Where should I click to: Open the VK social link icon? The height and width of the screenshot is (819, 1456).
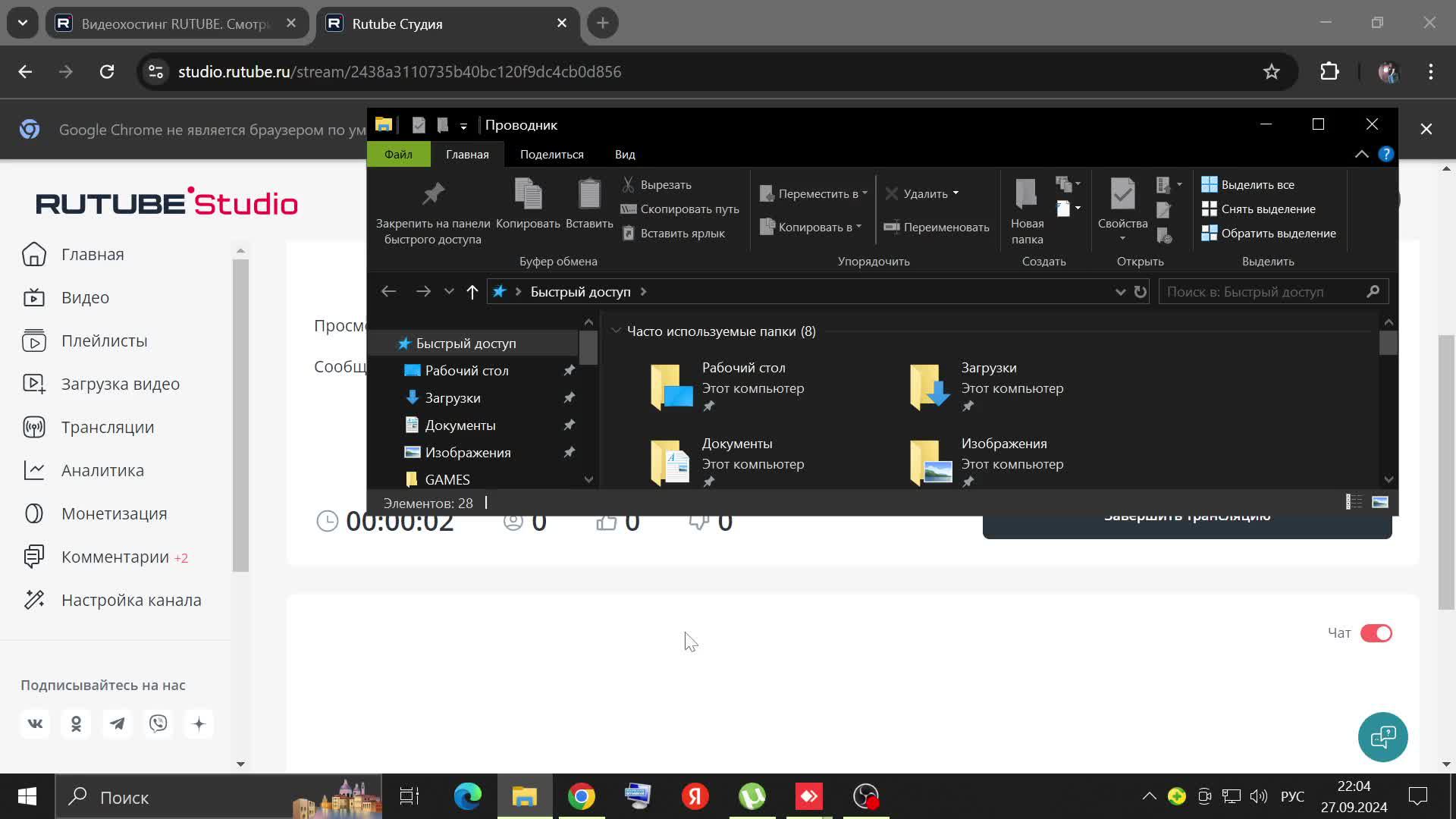35,723
